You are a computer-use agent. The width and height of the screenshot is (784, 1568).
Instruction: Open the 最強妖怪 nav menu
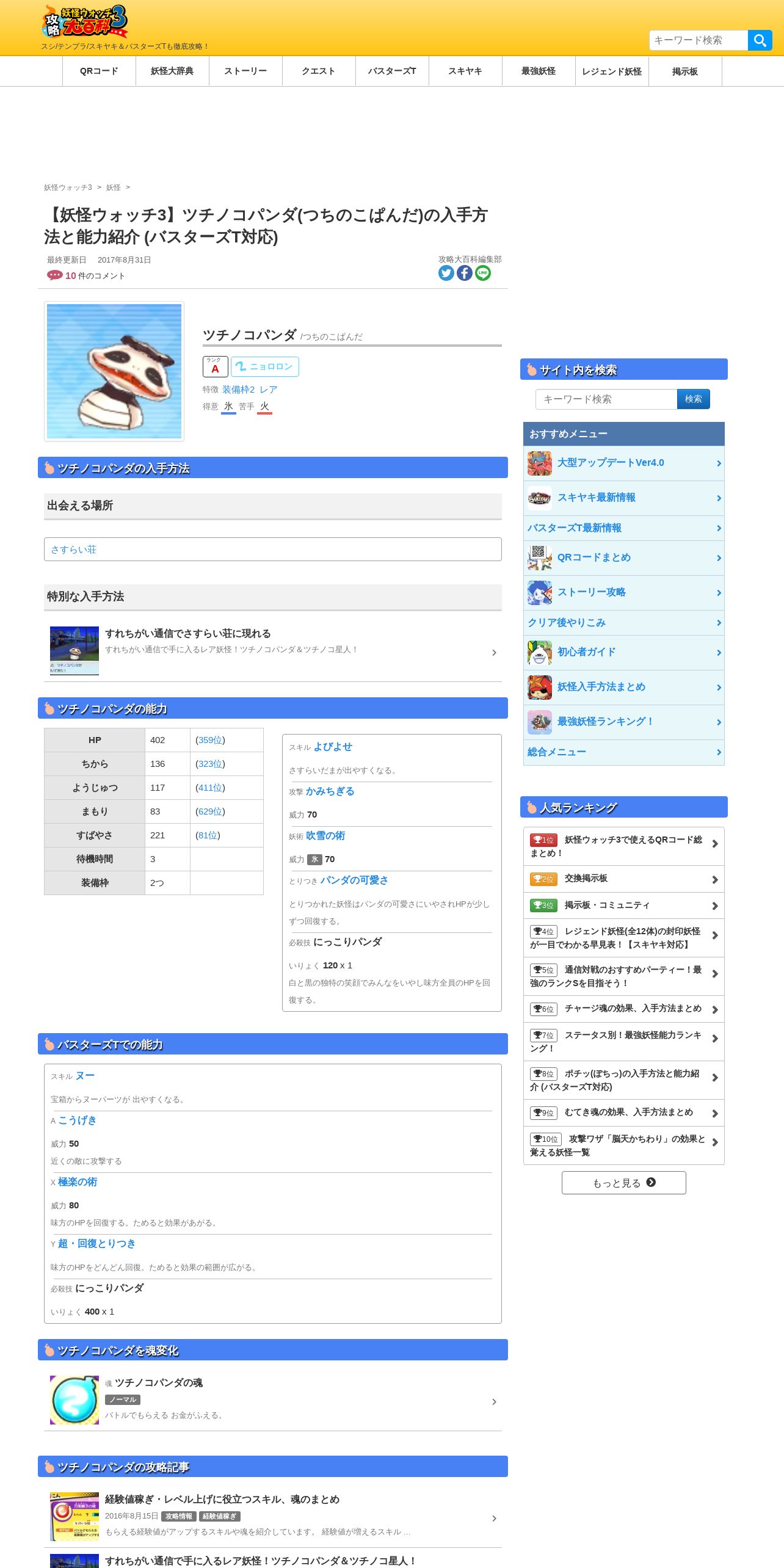click(539, 71)
